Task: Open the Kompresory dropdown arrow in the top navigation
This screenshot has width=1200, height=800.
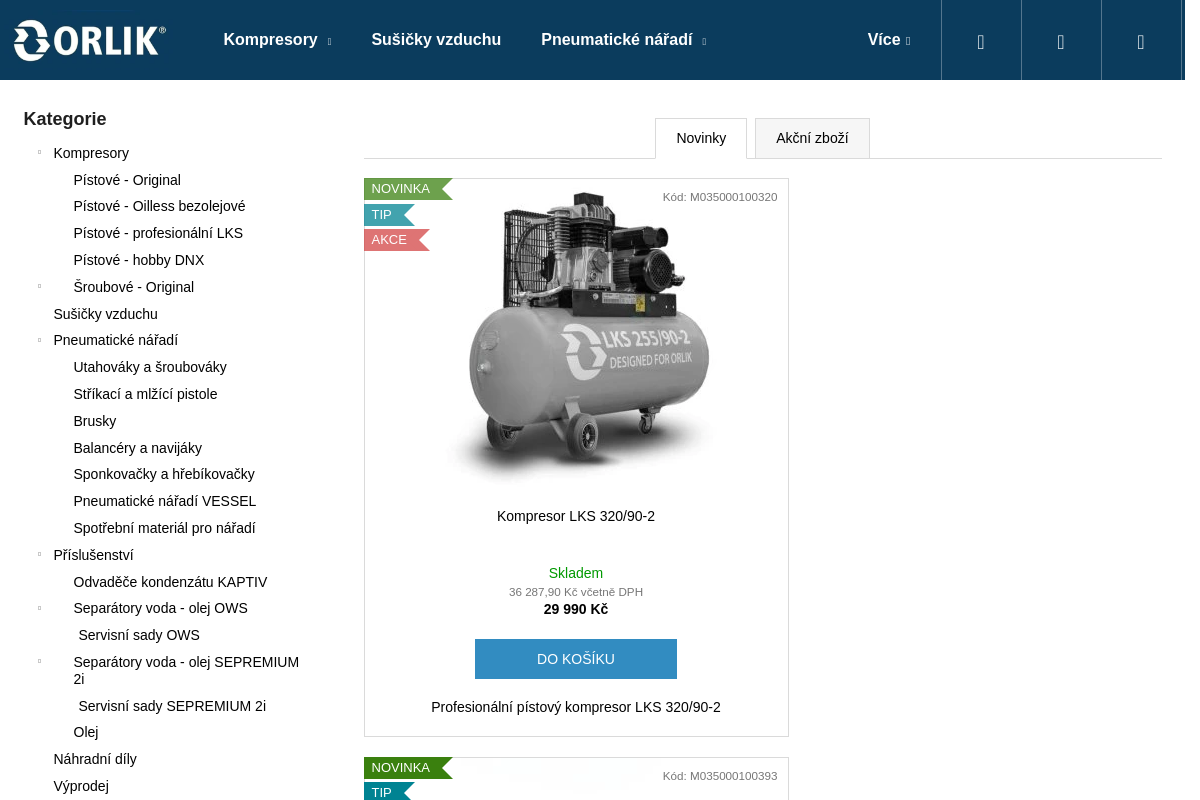Action: click(329, 42)
